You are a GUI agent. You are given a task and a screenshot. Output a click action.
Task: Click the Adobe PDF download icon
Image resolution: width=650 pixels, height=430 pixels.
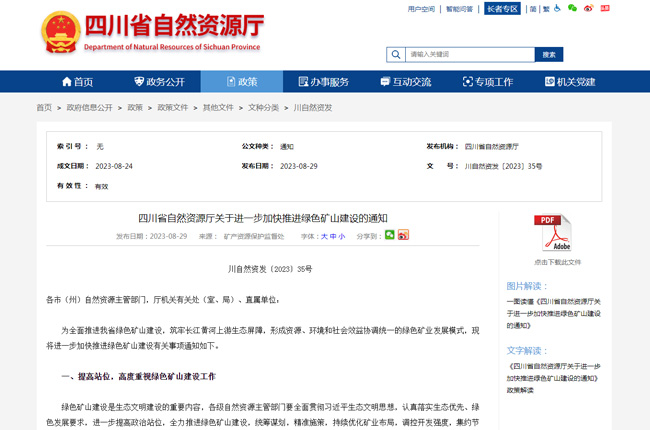(x=556, y=233)
